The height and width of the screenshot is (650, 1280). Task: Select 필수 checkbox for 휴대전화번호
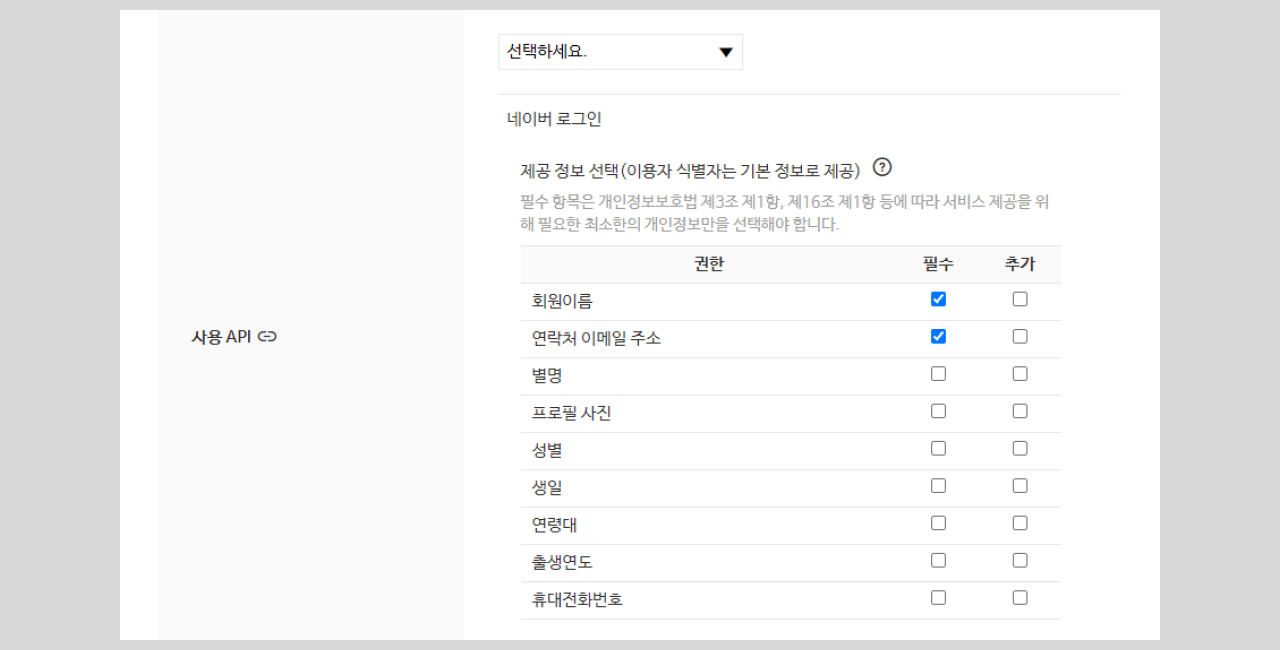pos(938,598)
